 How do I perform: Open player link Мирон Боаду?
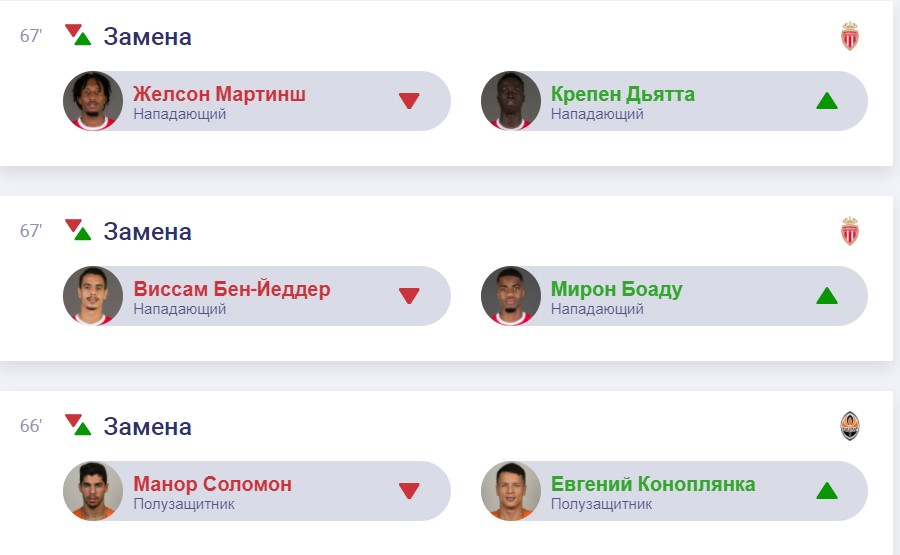(x=616, y=290)
